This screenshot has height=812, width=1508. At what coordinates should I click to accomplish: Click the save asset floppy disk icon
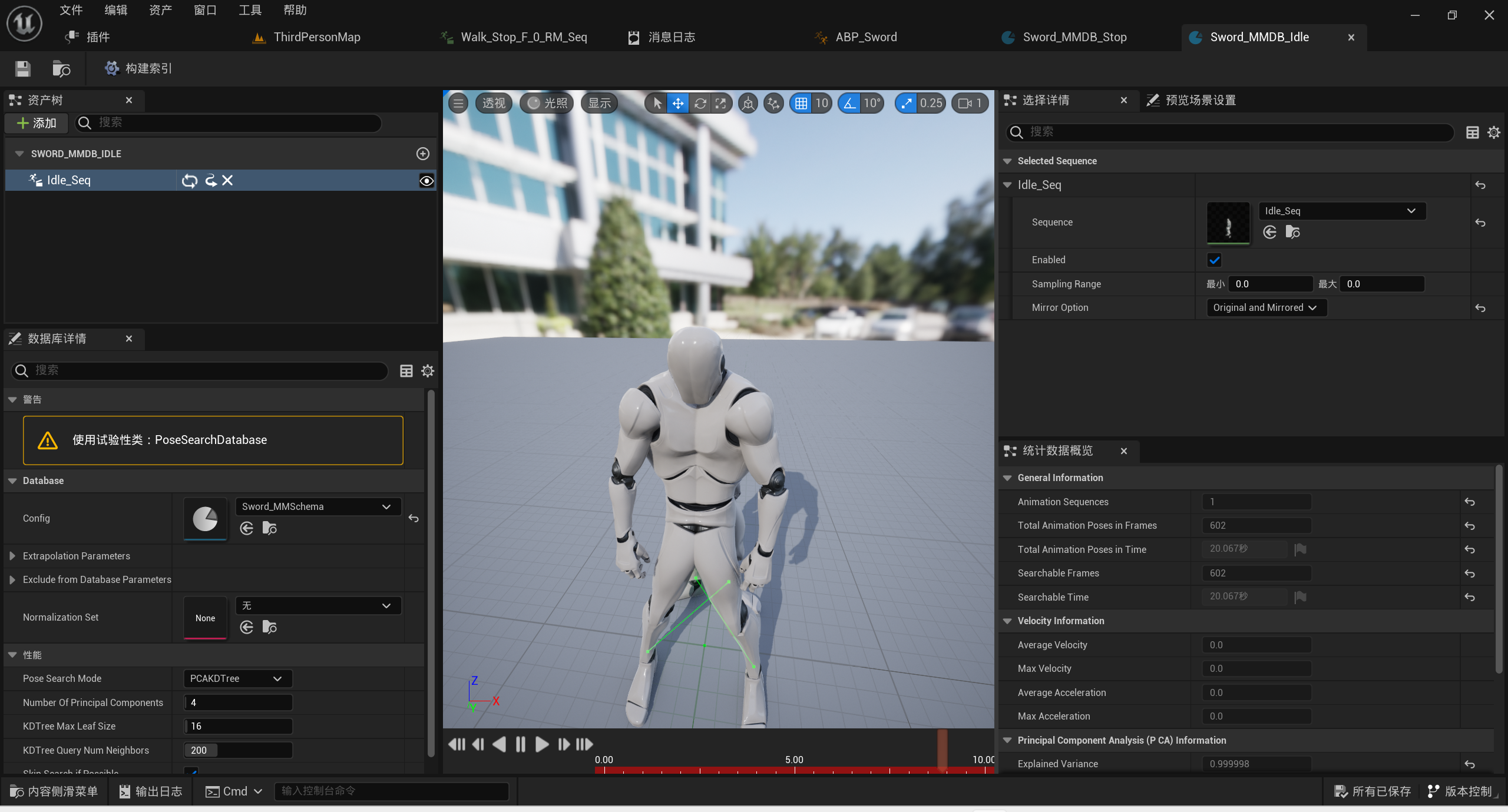(23, 68)
